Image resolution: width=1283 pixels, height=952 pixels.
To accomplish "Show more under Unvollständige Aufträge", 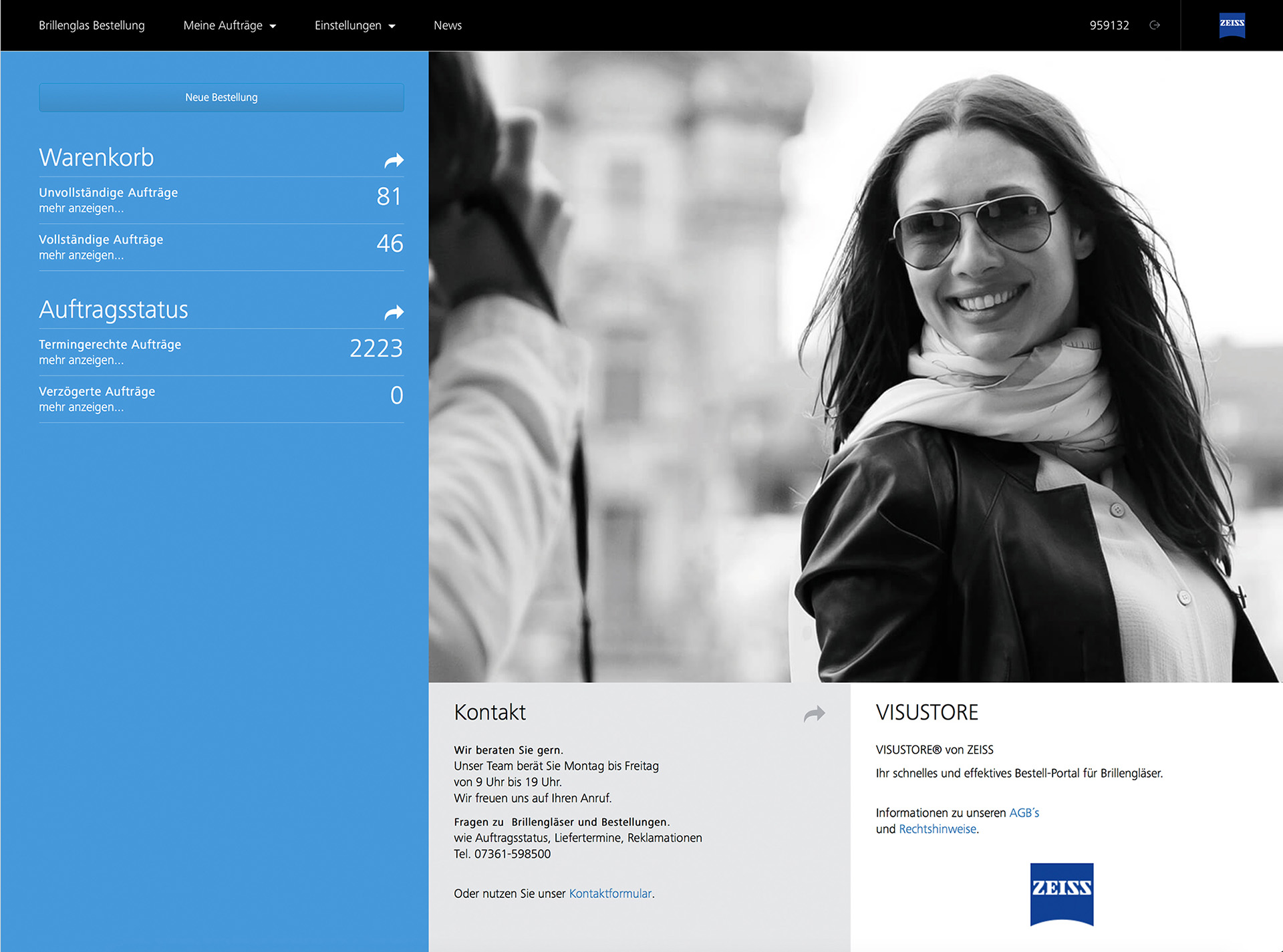I will click(x=81, y=208).
